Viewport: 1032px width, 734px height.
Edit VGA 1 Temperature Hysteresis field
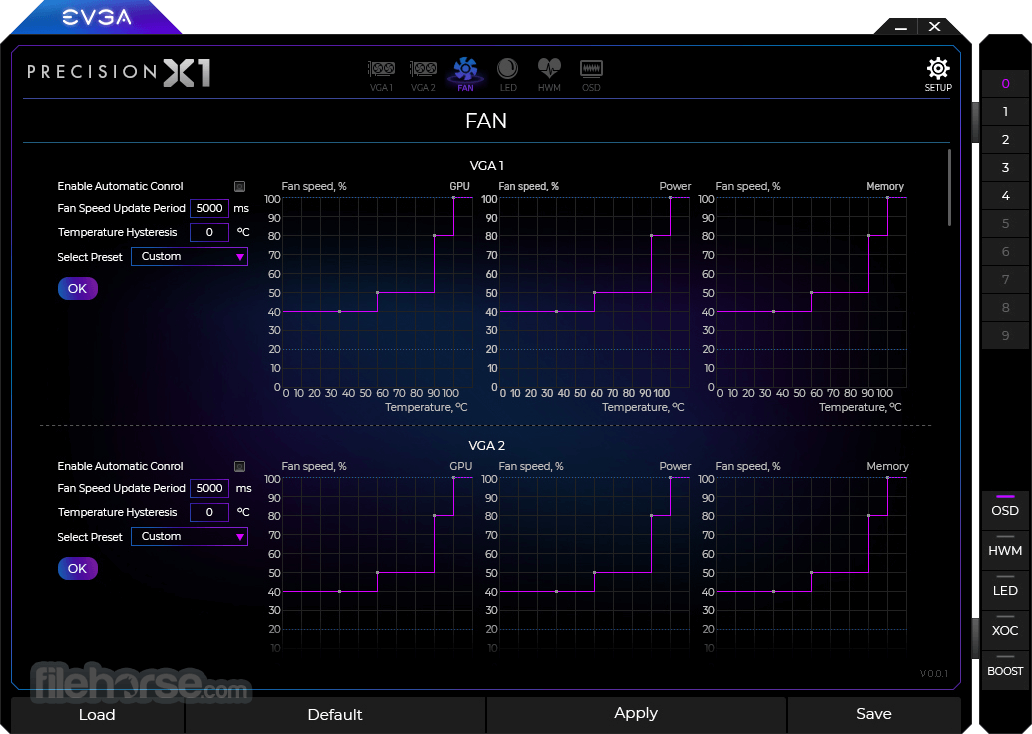209,232
